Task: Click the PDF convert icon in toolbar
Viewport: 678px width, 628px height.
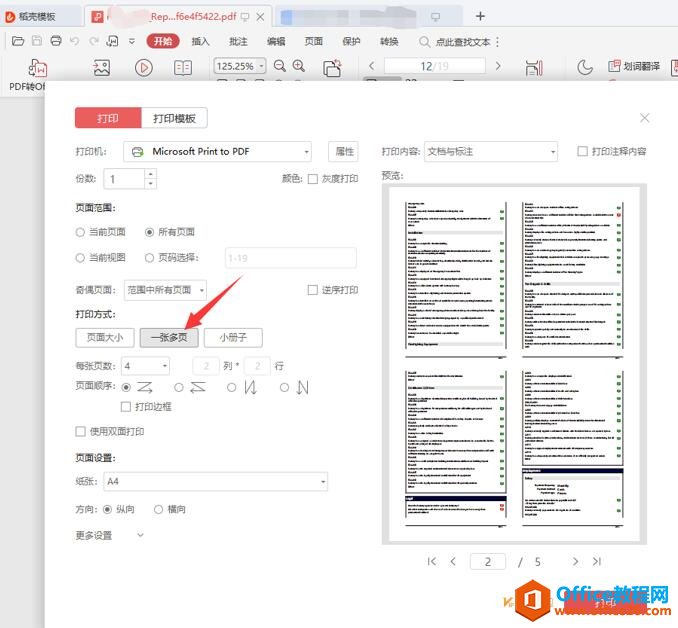Action: (x=37, y=68)
